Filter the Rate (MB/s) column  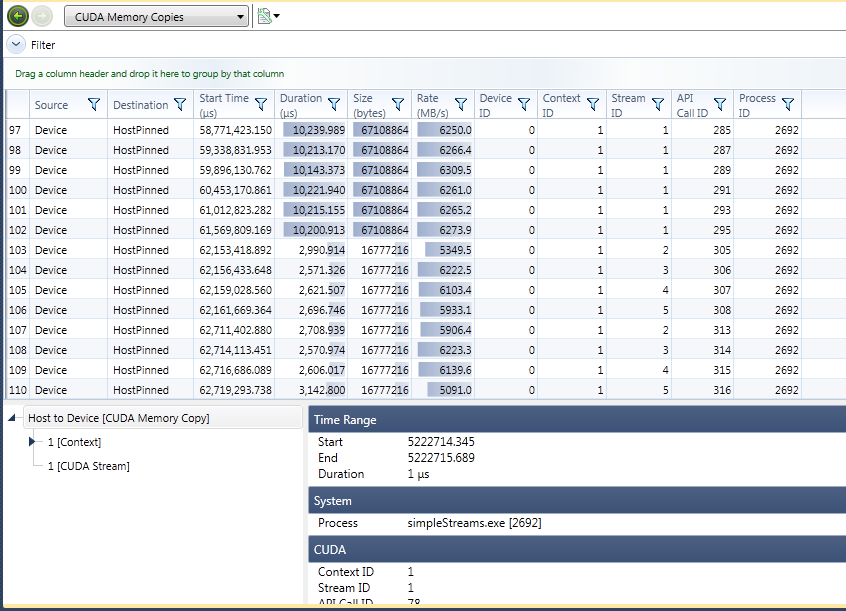click(460, 105)
